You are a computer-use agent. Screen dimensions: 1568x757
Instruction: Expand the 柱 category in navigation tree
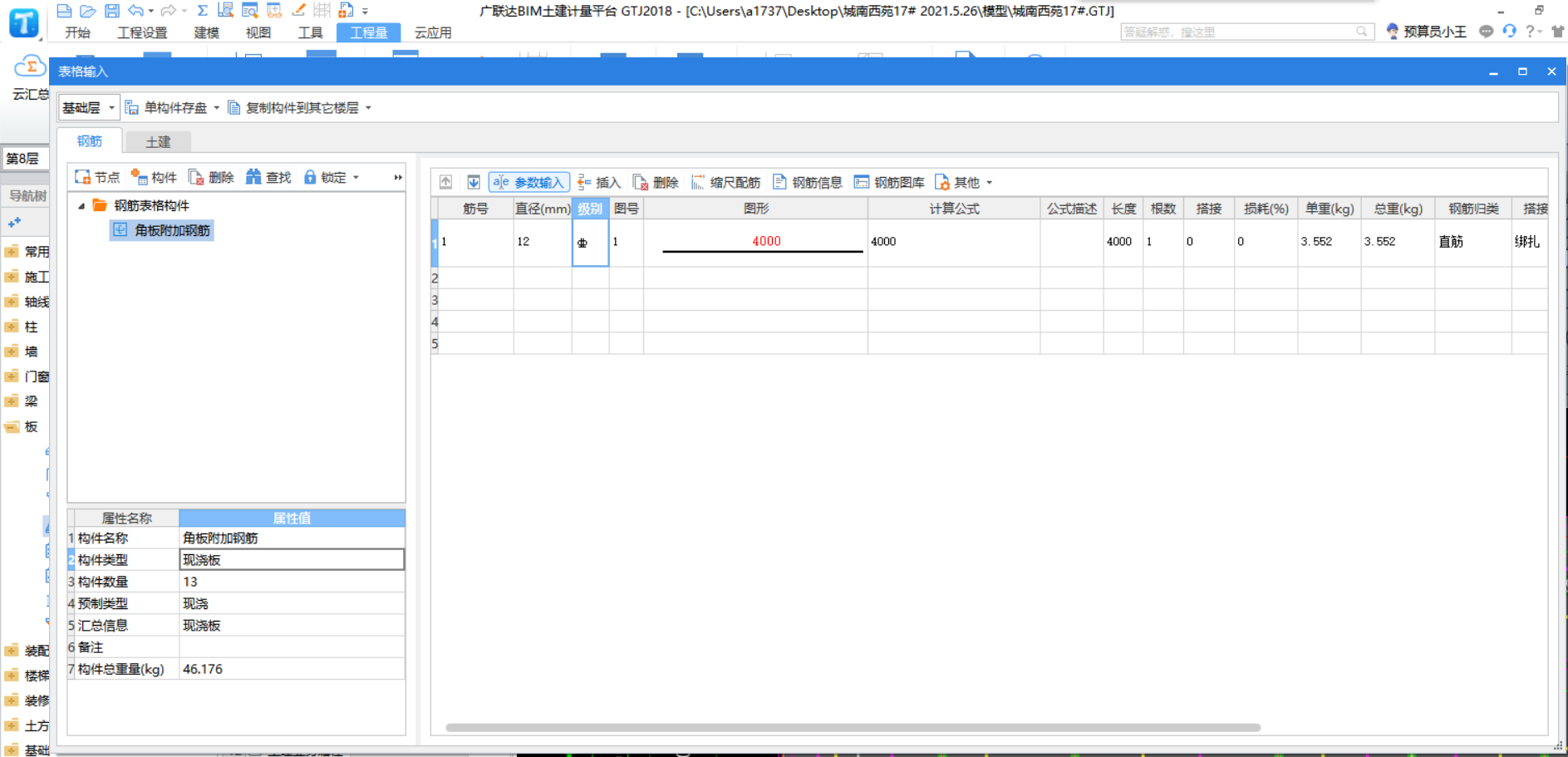[x=12, y=327]
